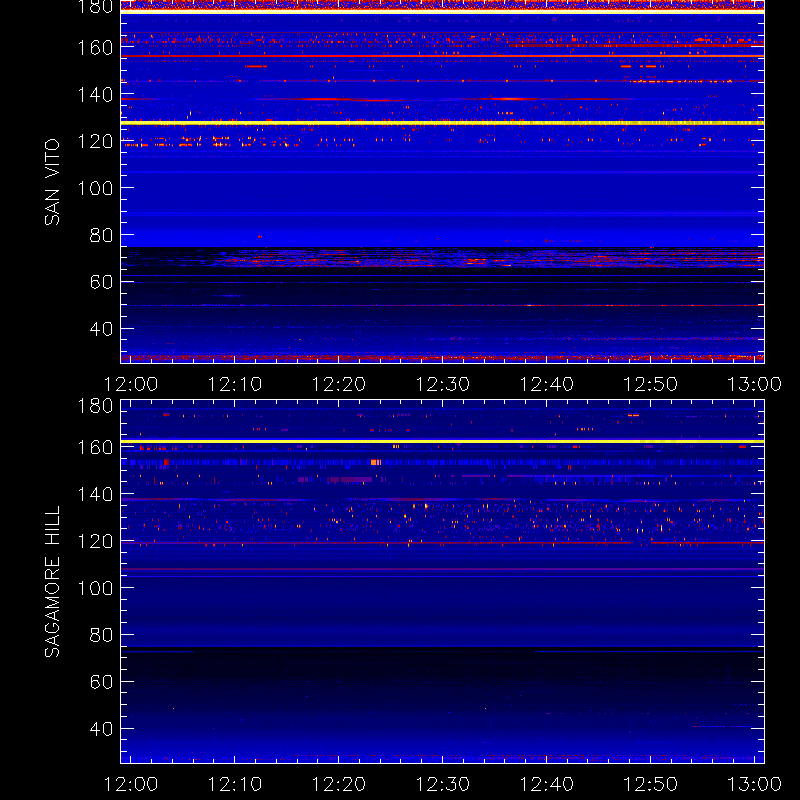800x800 pixels.
Task: Click the Sagamore Hill spectrogram image
Action: [442, 581]
